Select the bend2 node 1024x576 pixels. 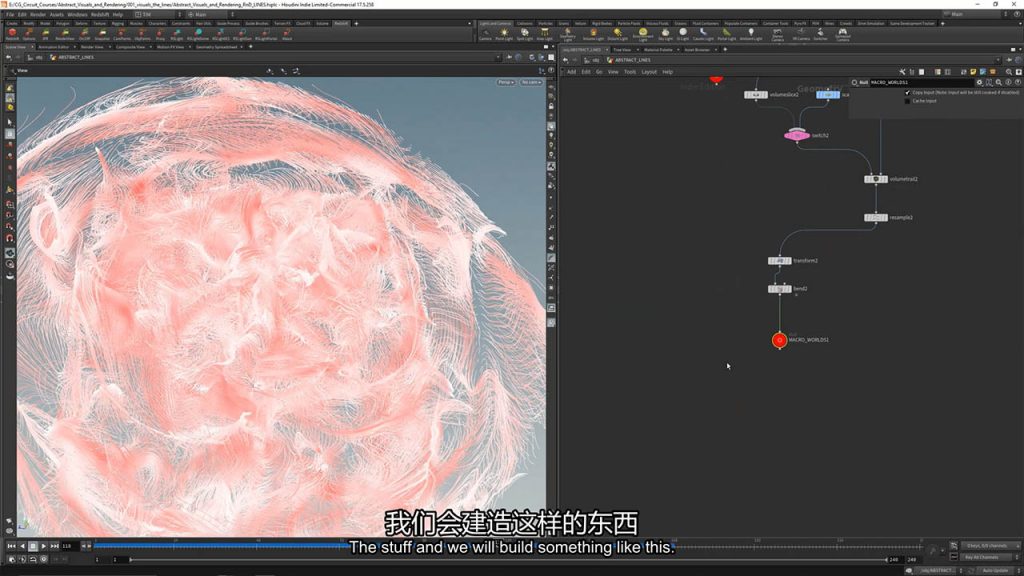coord(779,289)
